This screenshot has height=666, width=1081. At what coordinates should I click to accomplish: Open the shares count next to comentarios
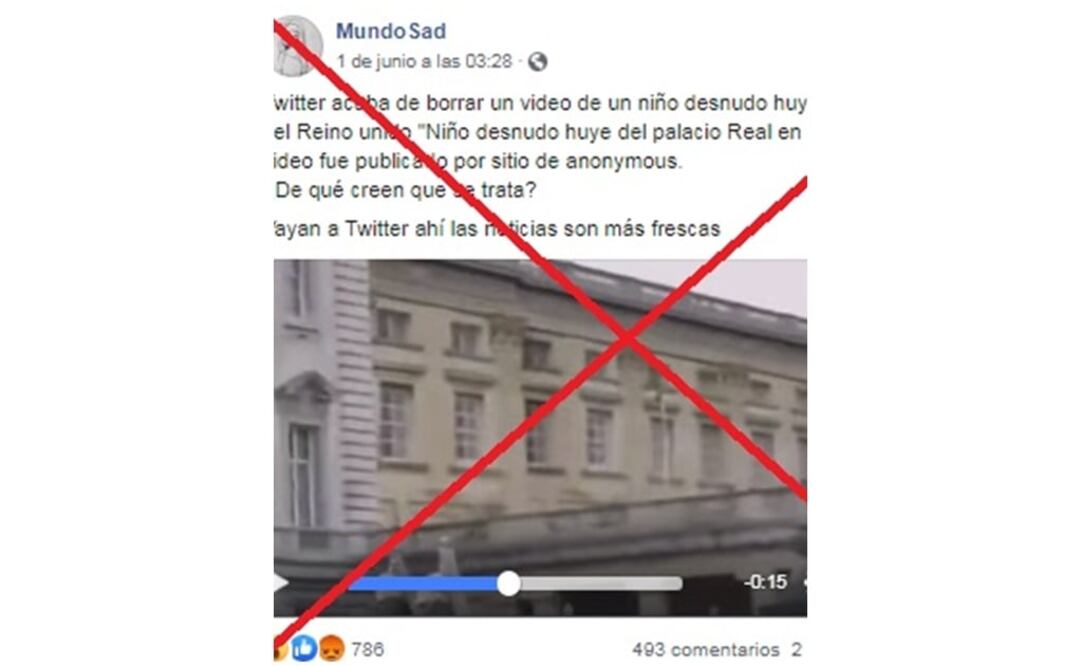point(797,649)
